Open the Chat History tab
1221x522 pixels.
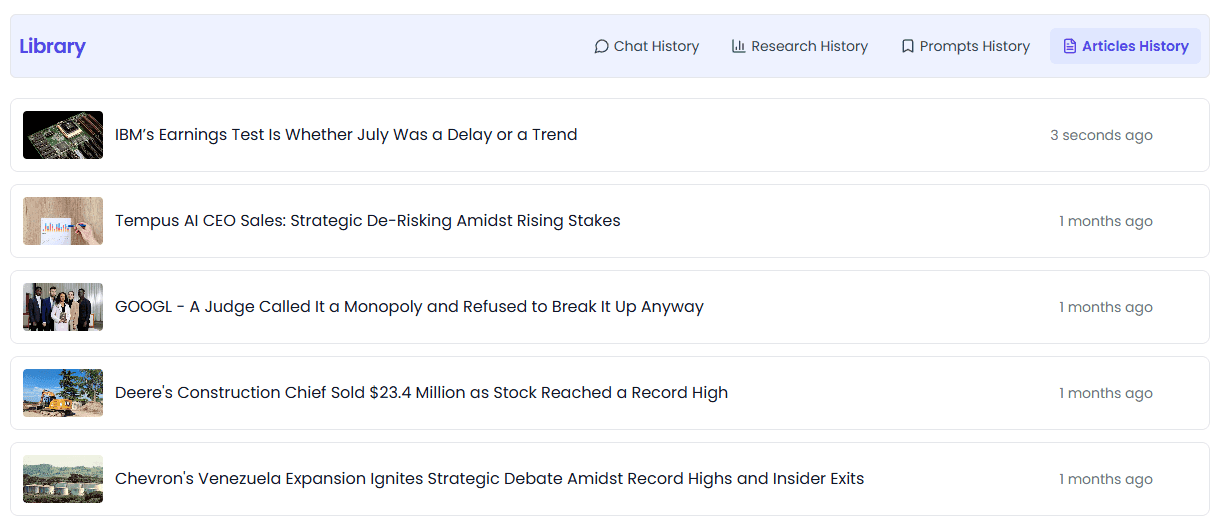646,46
